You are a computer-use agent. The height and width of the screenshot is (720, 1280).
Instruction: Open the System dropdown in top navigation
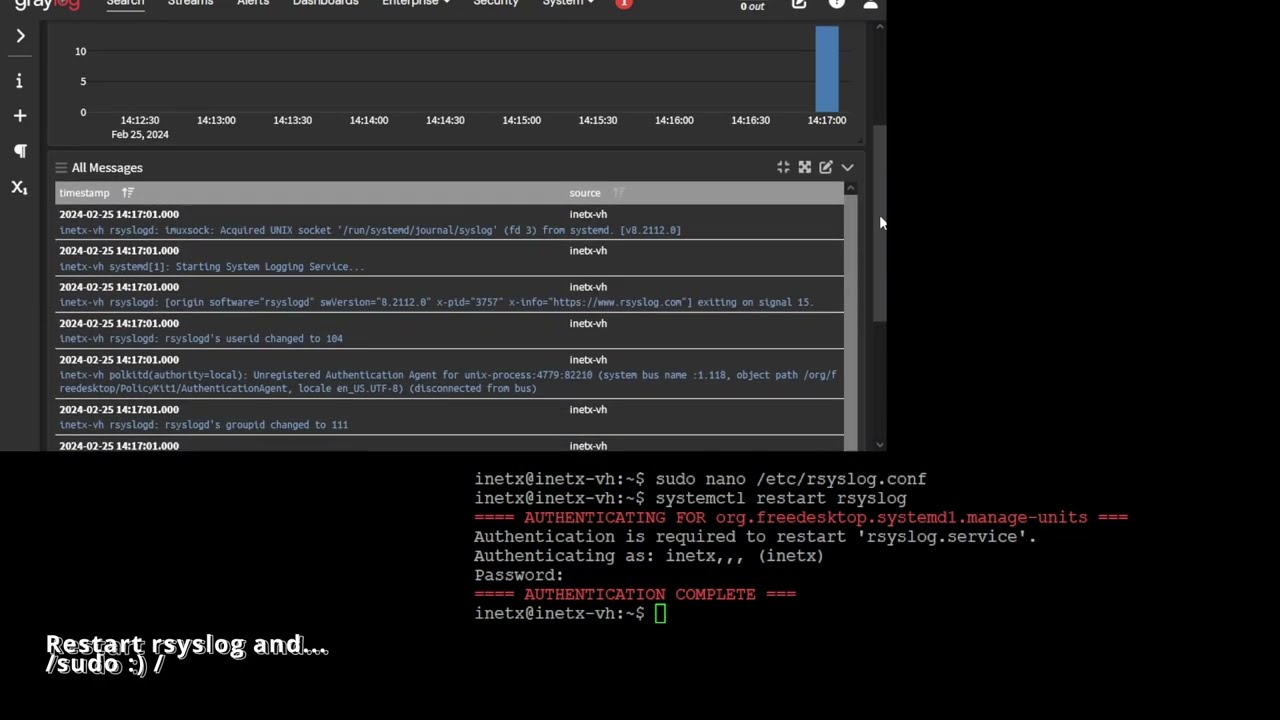tap(568, 3)
